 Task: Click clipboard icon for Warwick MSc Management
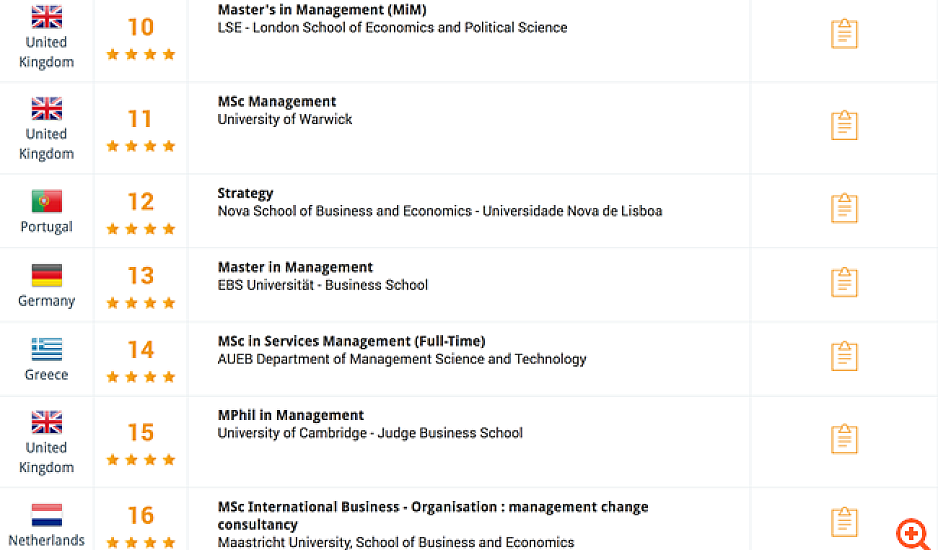844,125
